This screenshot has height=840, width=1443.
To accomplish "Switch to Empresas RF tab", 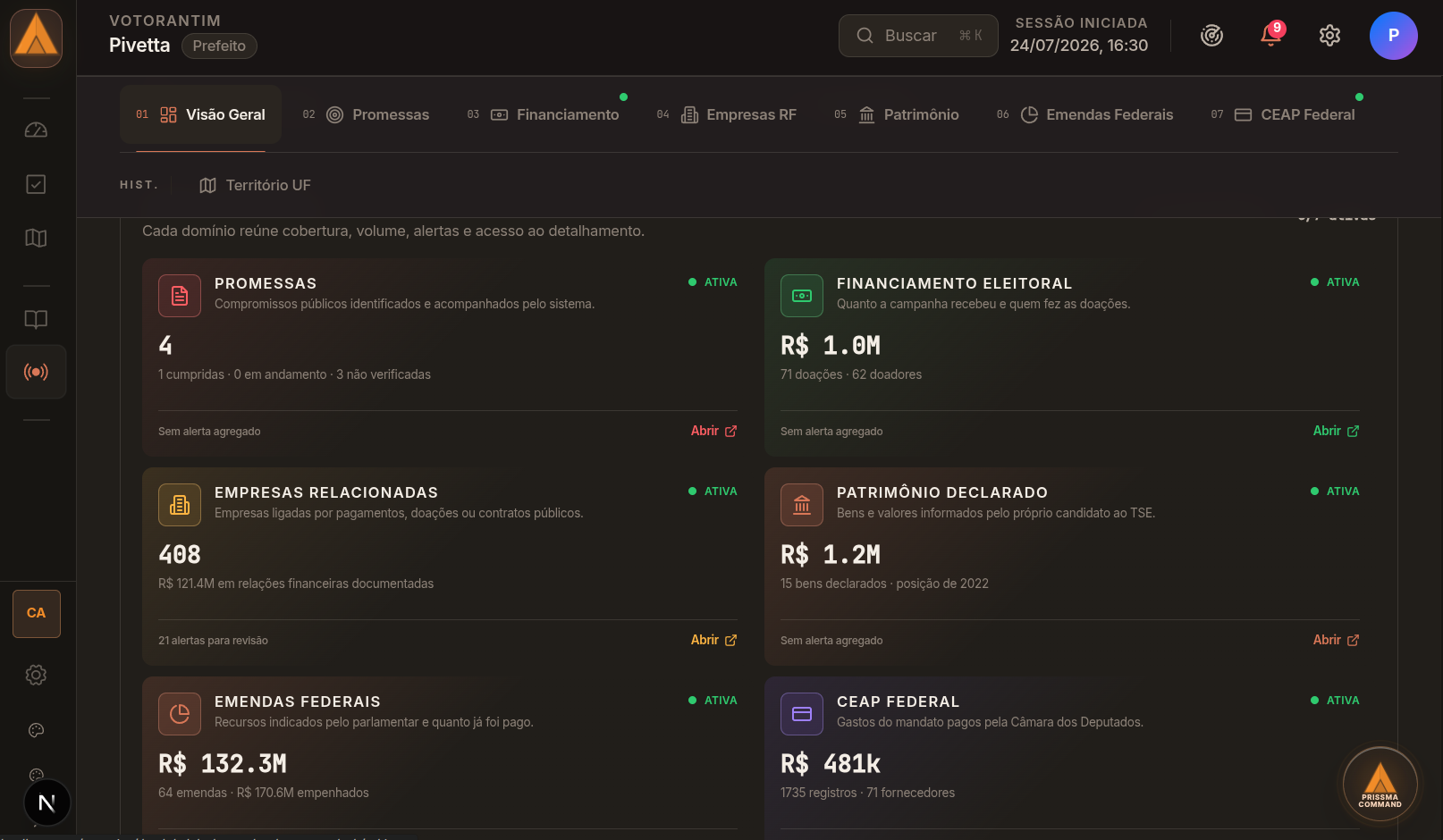I will pyautogui.click(x=726, y=114).
